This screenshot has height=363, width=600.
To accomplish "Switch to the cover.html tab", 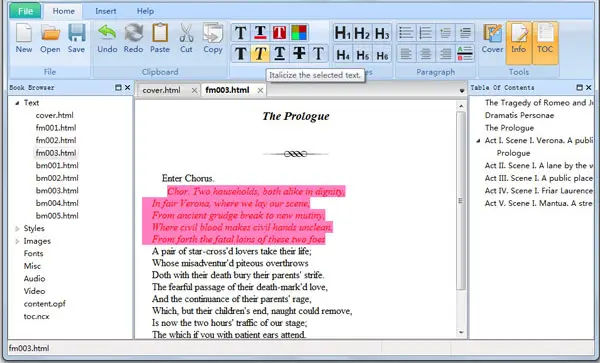I will (x=161, y=90).
